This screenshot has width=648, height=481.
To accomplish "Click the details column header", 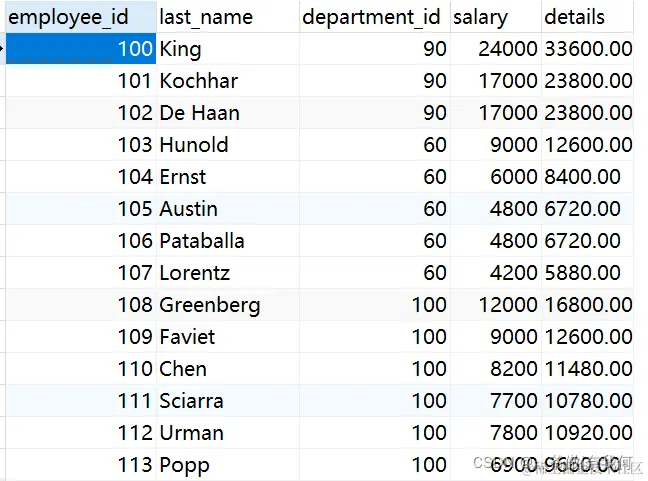I will click(x=587, y=17).
